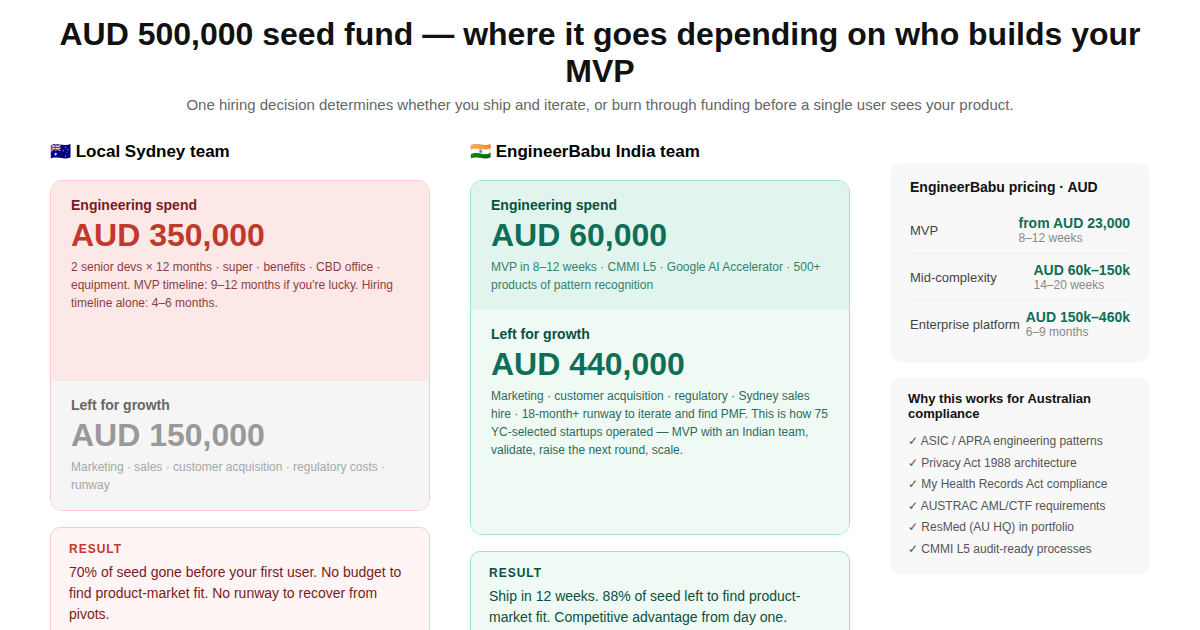Click the AUD 60,000 engineering spend figure
The height and width of the screenshot is (630, 1200).
pyautogui.click(x=579, y=235)
